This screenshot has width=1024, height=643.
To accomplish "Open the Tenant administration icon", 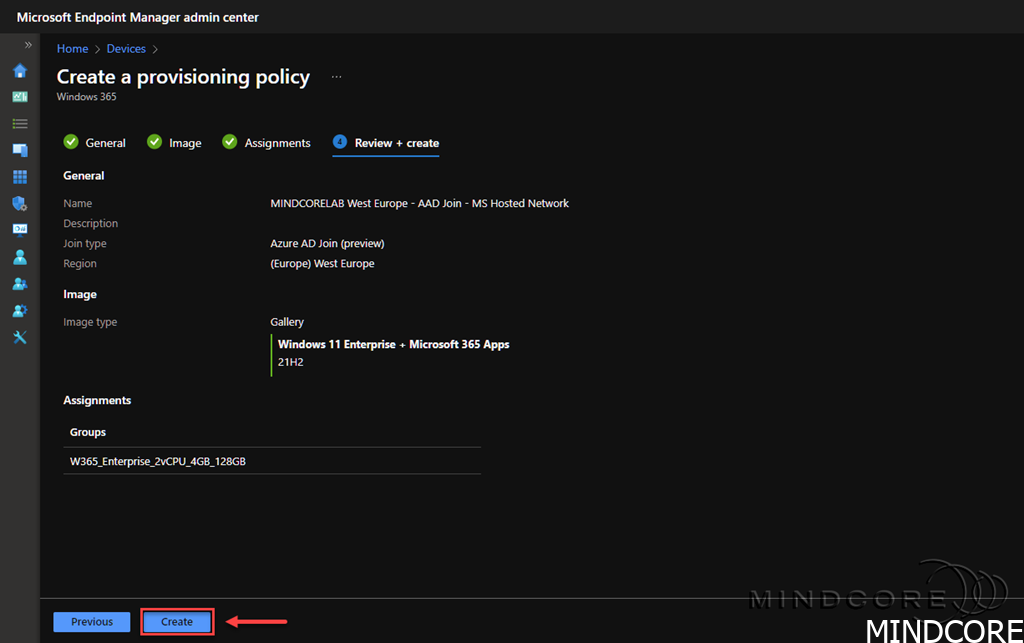I will point(19,310).
